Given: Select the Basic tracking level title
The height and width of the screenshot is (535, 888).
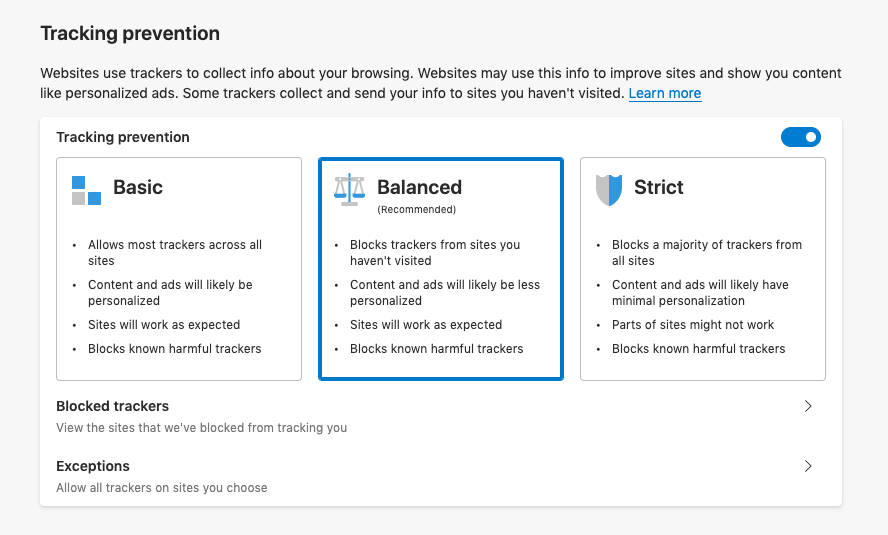Looking at the screenshot, I should pyautogui.click(x=138, y=187).
